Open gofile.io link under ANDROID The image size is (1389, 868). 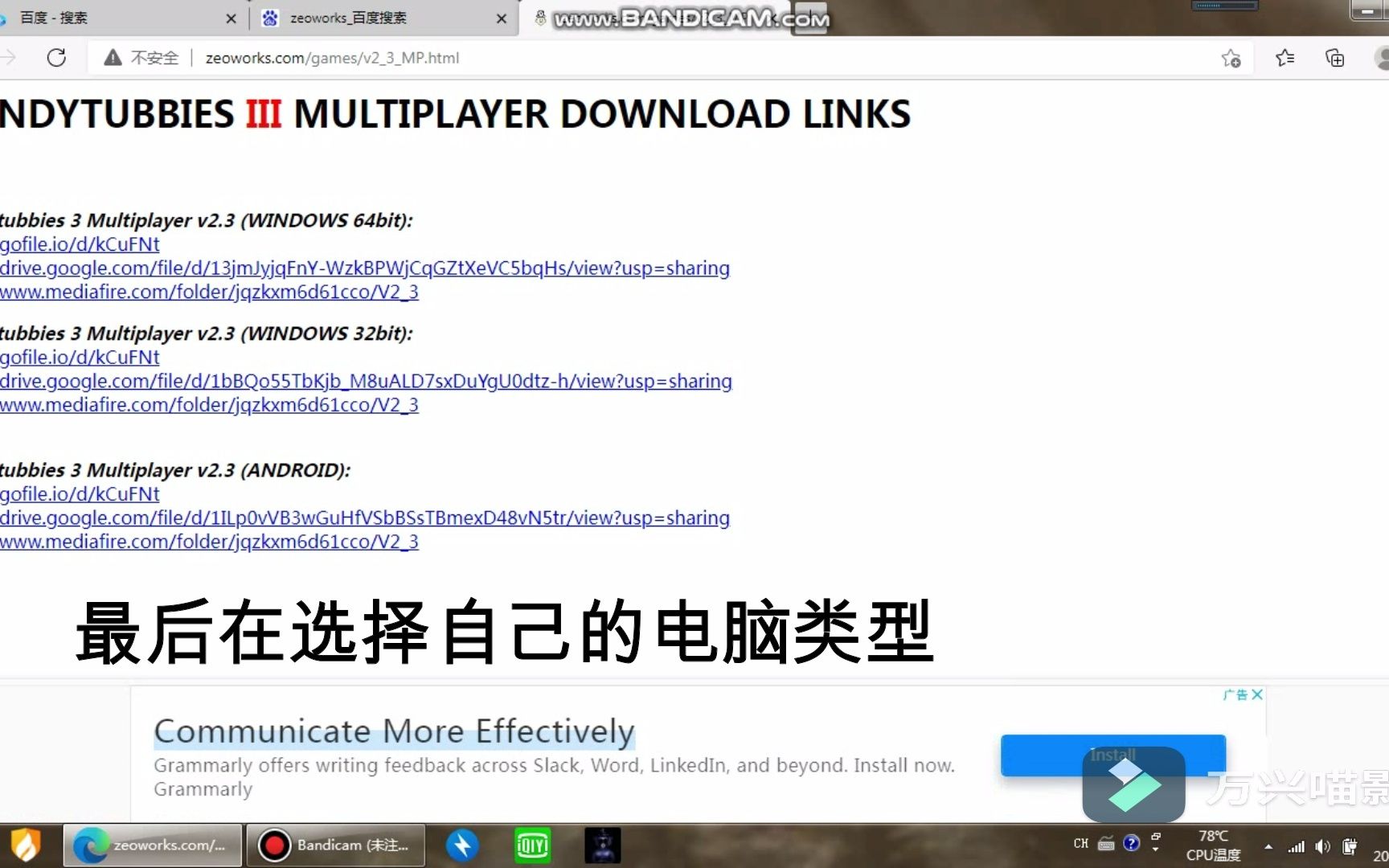point(80,494)
